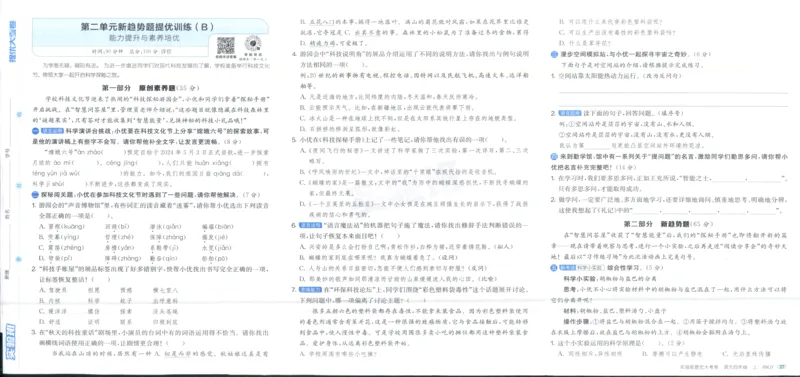Click the blue circle marker before 科学演讲台挑战

tap(36, 131)
